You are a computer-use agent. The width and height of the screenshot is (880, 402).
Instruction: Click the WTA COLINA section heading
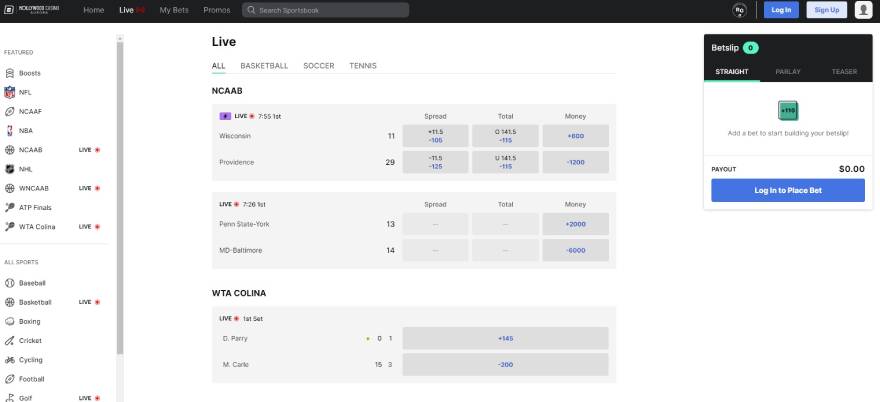(x=239, y=293)
